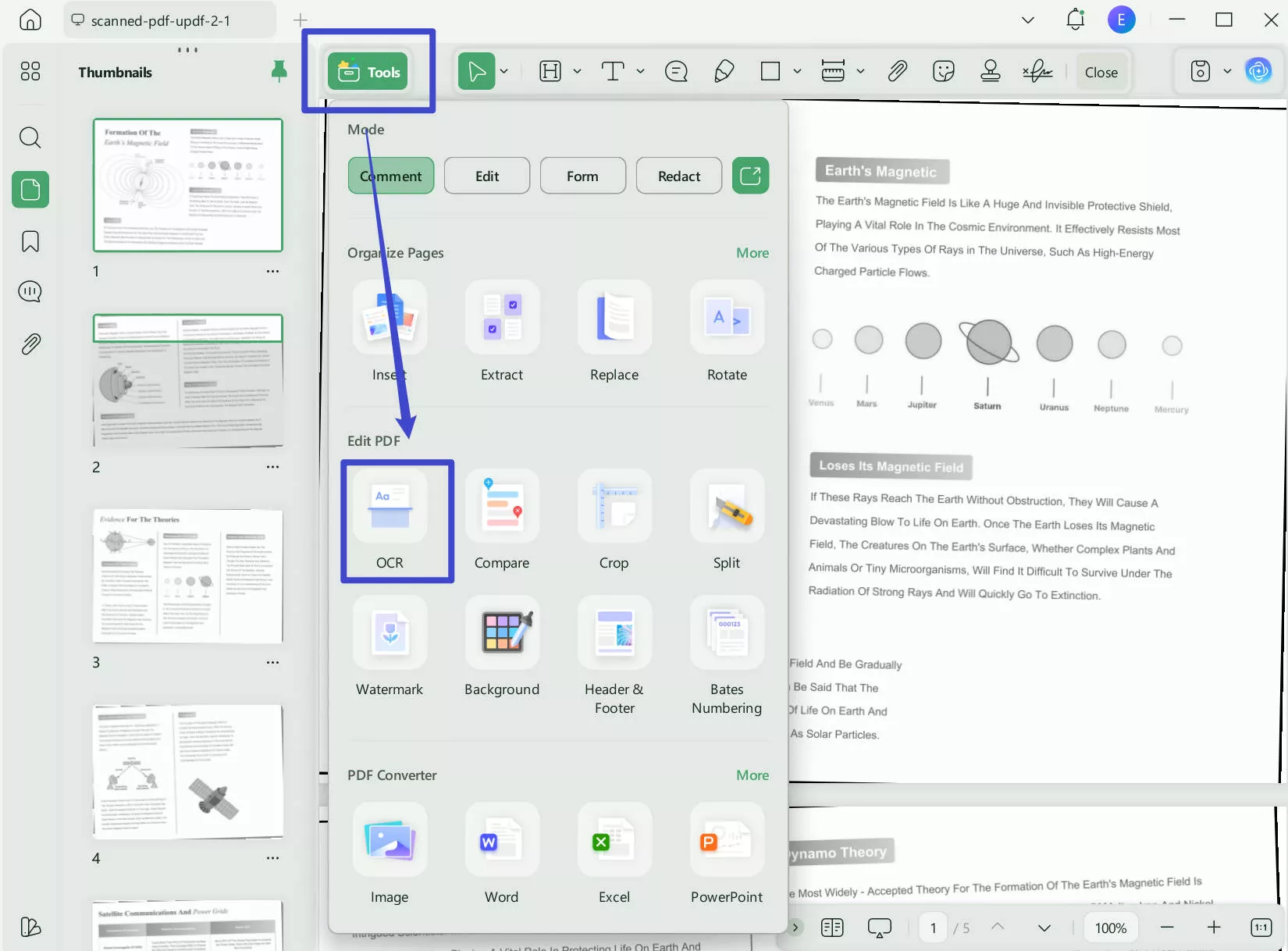The image size is (1288, 951).
Task: Select page 3 thumbnail
Action: (x=188, y=576)
